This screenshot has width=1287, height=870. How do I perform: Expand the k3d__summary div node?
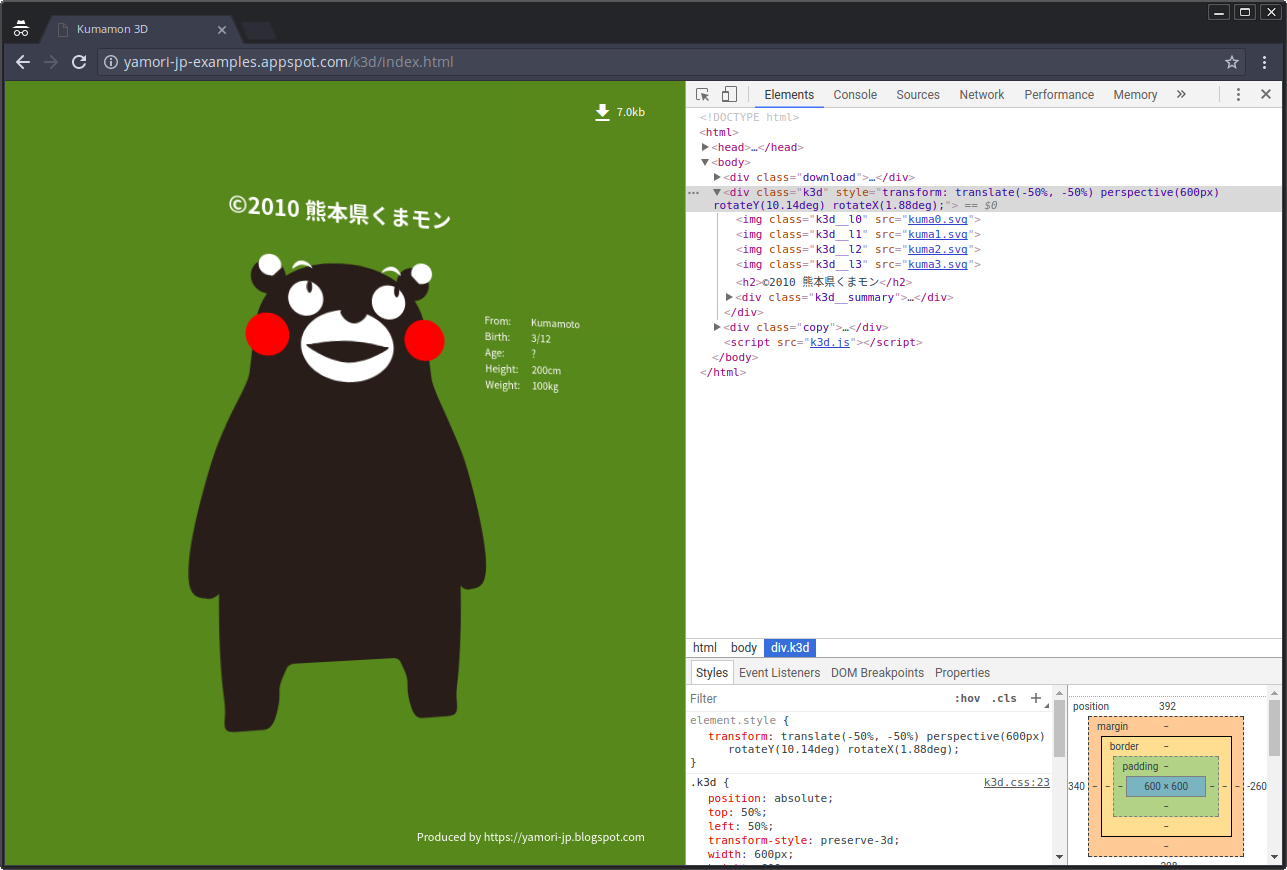tap(729, 297)
